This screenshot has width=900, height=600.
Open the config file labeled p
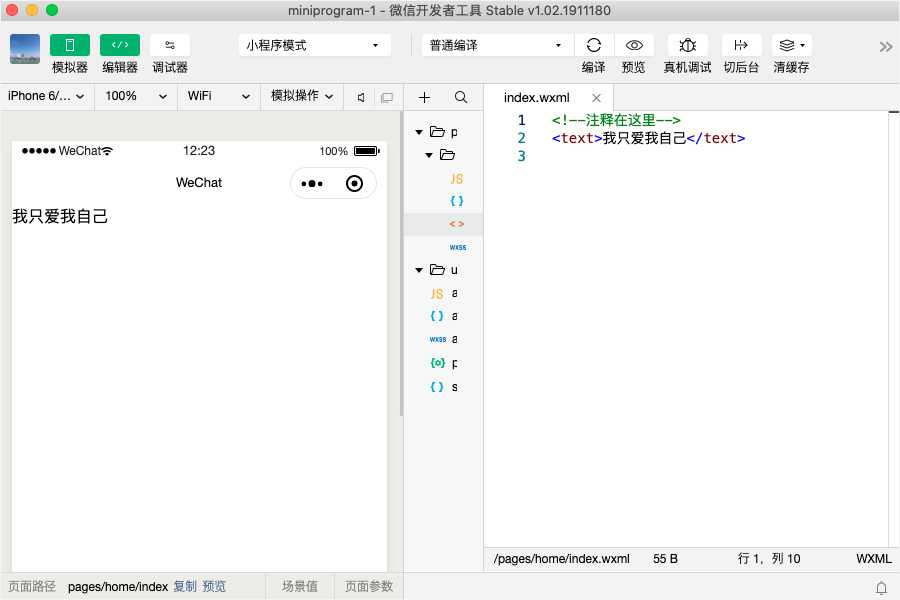coord(443,363)
